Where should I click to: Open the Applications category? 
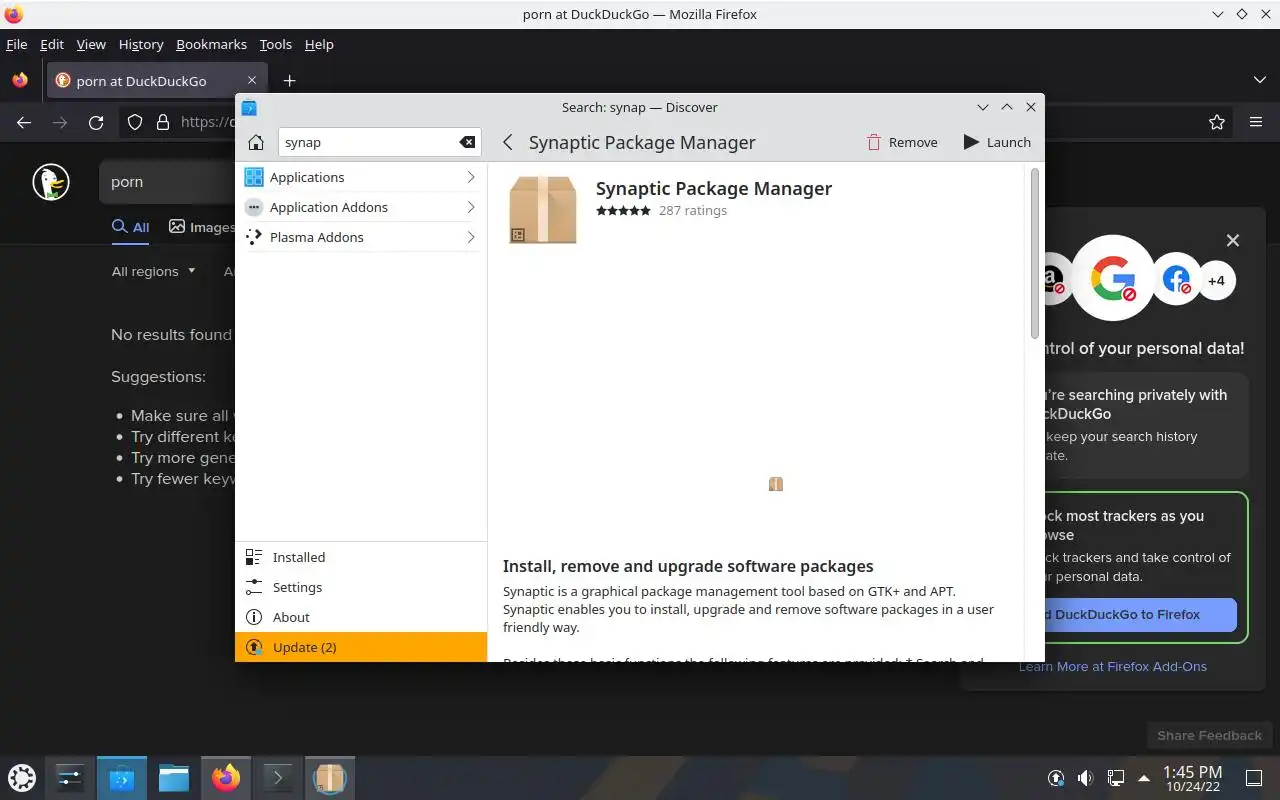(361, 177)
